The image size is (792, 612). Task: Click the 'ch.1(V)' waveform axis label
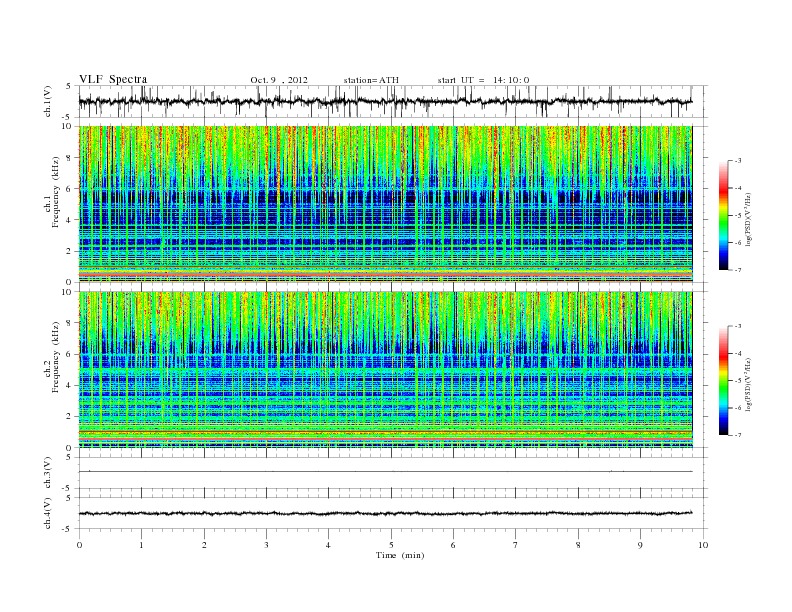click(48, 101)
